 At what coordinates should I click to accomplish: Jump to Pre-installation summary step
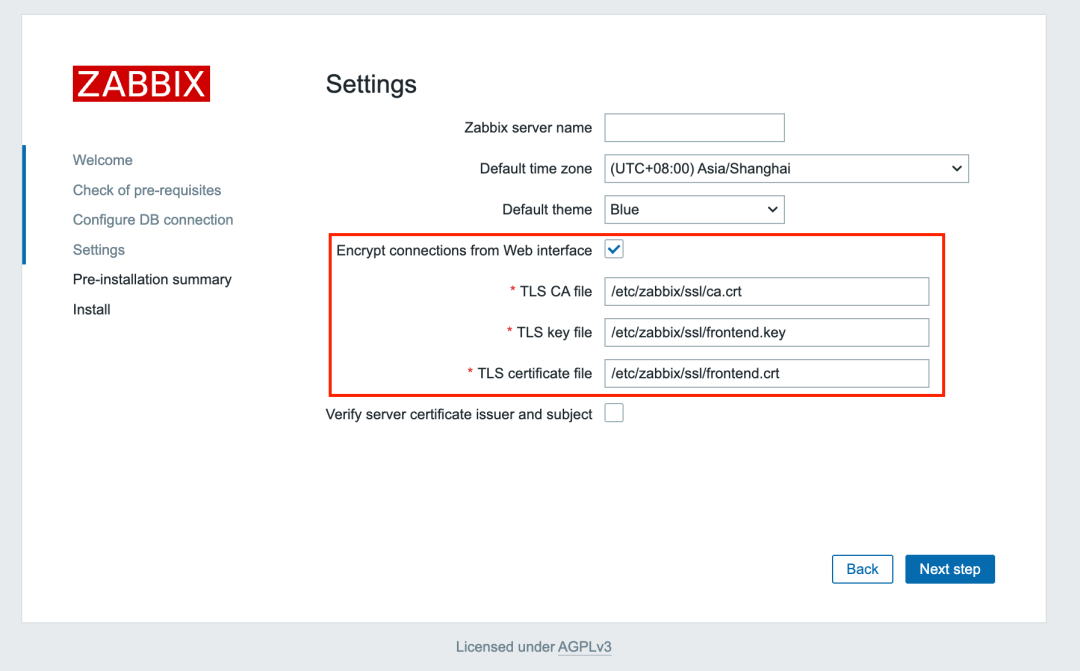pos(152,280)
